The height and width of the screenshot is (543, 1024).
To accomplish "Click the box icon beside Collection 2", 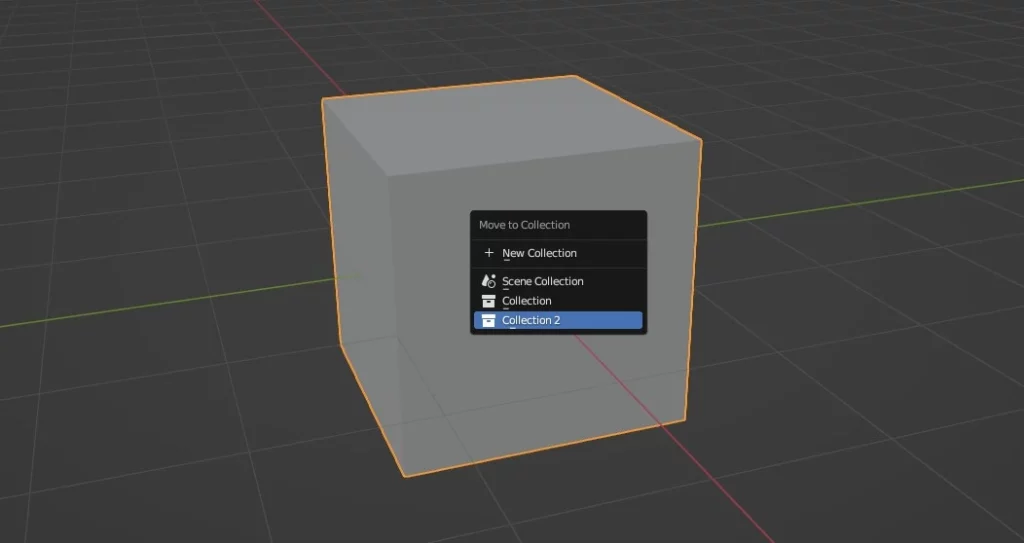I will pyautogui.click(x=488, y=320).
